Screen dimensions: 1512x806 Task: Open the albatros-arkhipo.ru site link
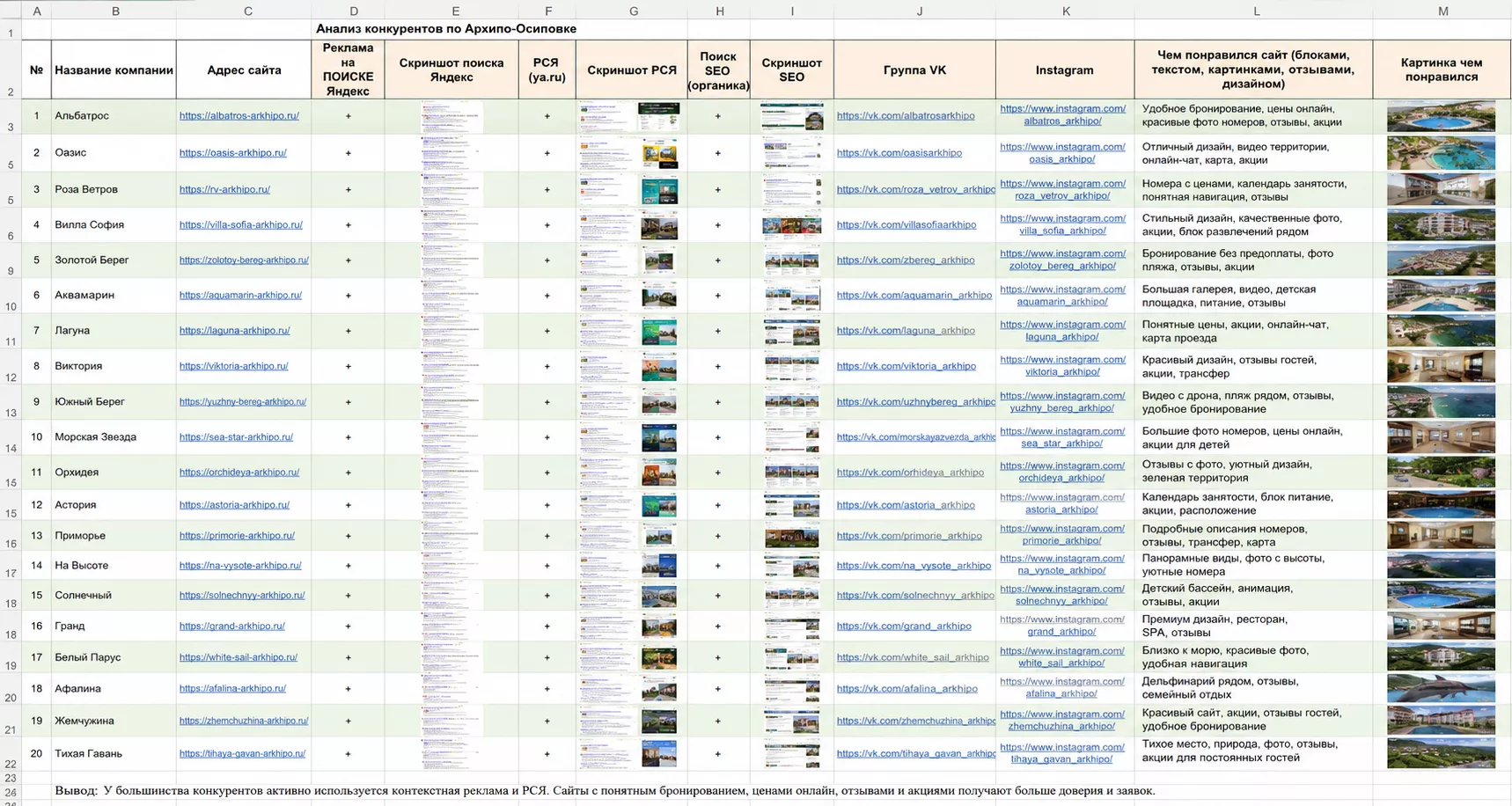tap(239, 115)
